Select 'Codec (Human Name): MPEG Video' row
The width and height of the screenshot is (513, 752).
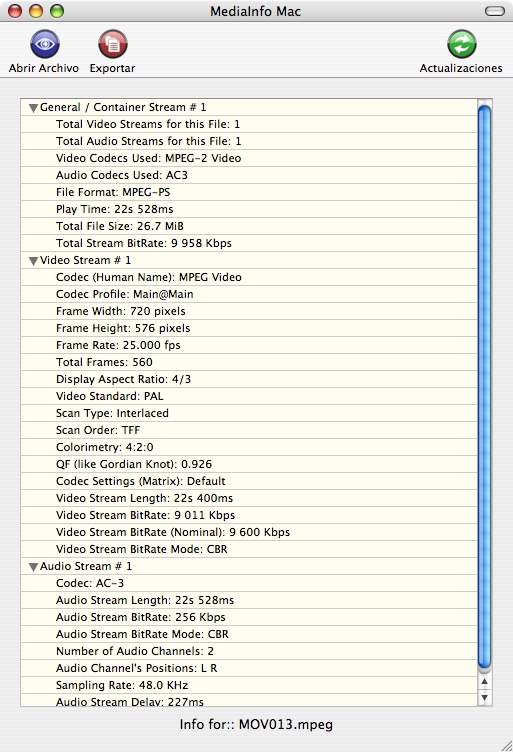tap(249, 277)
